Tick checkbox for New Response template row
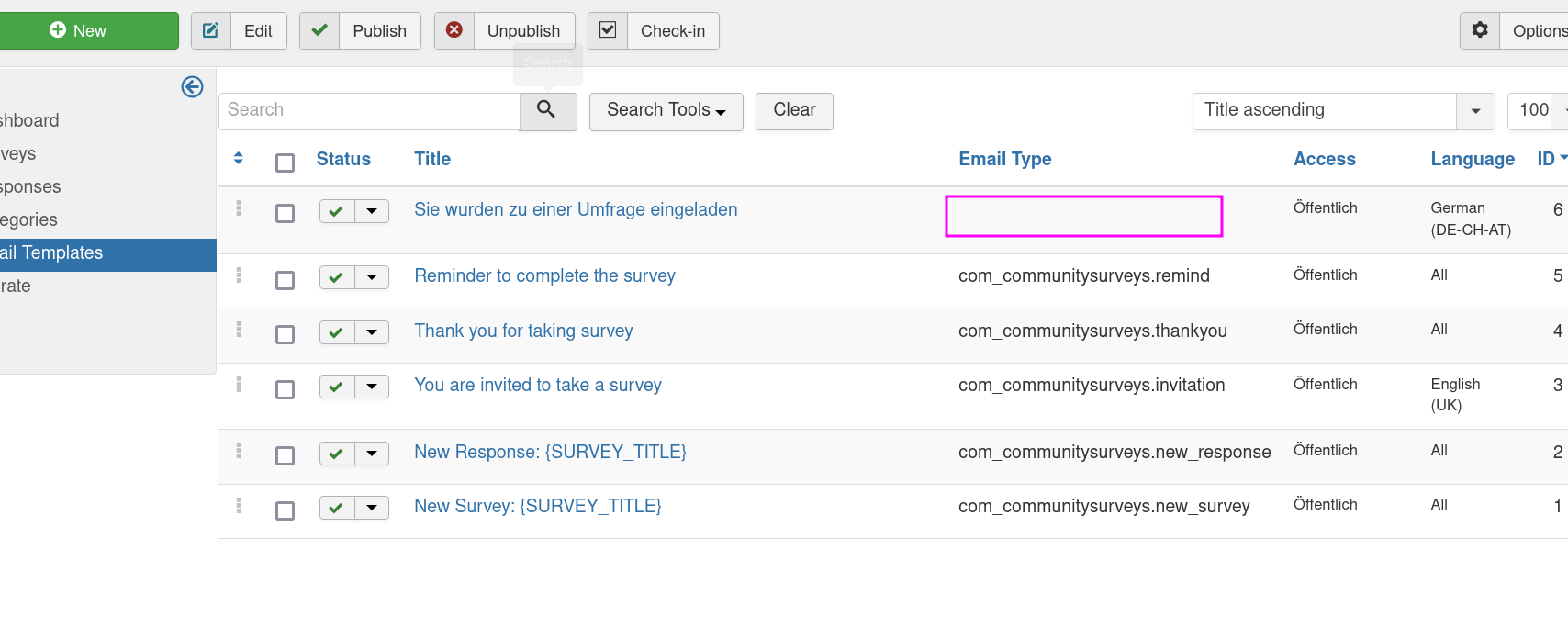This screenshot has height=628, width=1568. click(286, 455)
